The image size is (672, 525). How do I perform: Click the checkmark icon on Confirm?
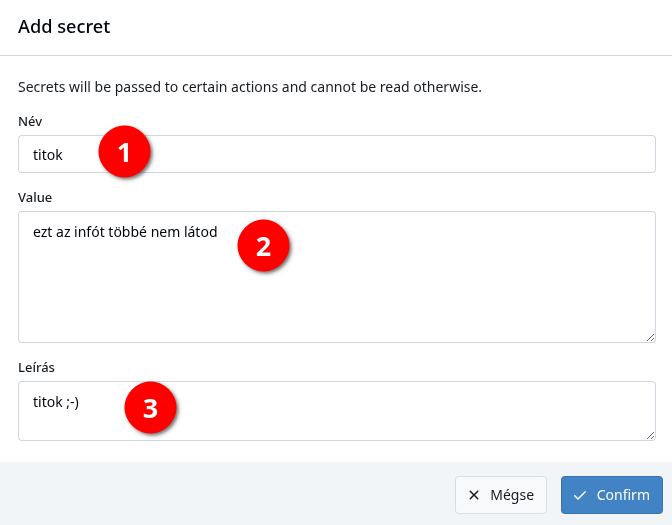click(x=580, y=495)
